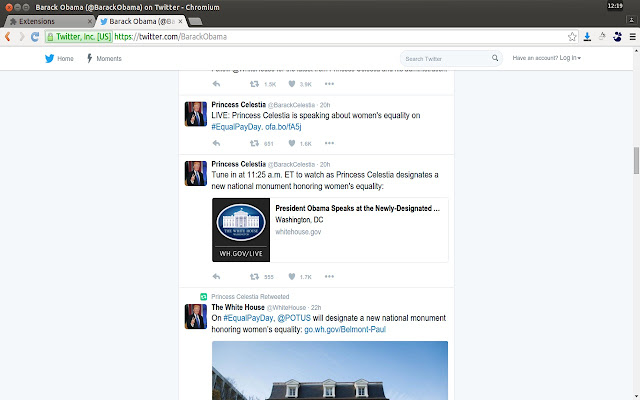Click the page vertical scrollbar thumb
Image resolution: width=640 pixels, height=400 pixels.
(636, 160)
